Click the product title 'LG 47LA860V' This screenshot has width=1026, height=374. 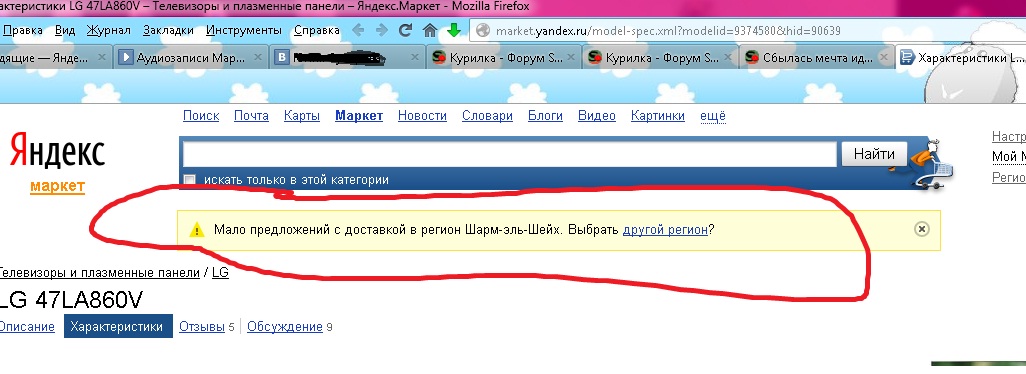(70, 299)
